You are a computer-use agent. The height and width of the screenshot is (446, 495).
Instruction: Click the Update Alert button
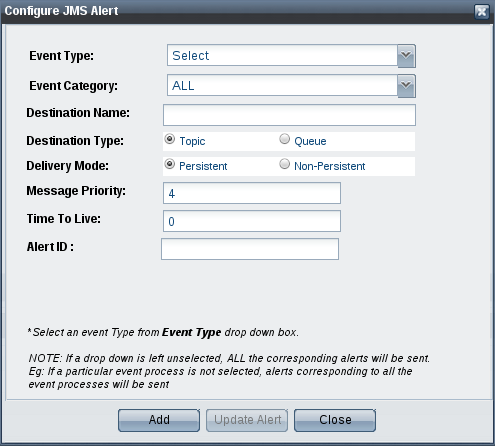tap(247, 420)
